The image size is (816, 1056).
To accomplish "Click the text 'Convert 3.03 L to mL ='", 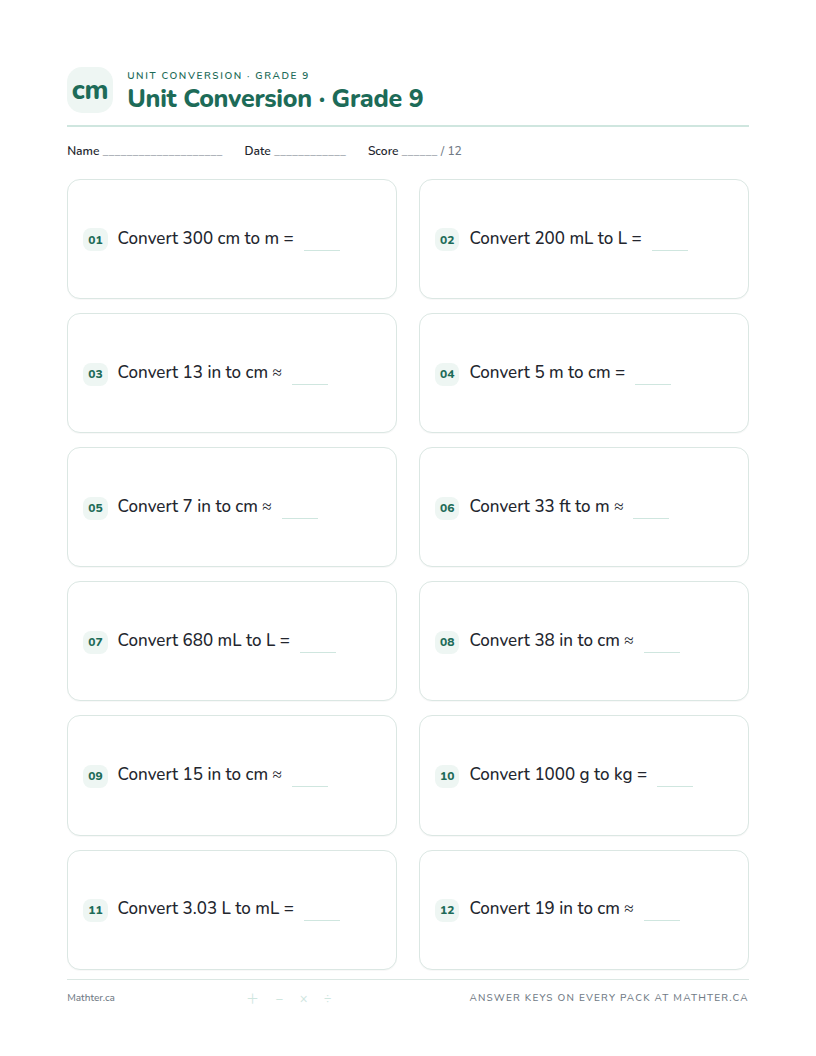I will point(205,909).
